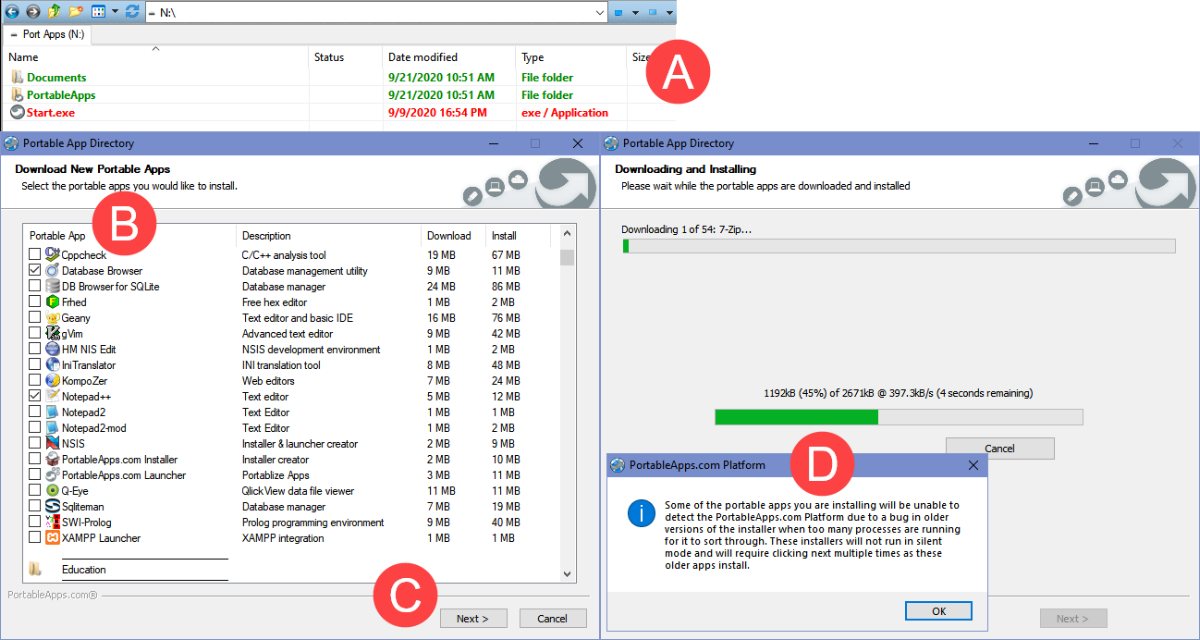Refresh the N:\ folder listing
The height and width of the screenshot is (640, 1200).
coord(132,12)
